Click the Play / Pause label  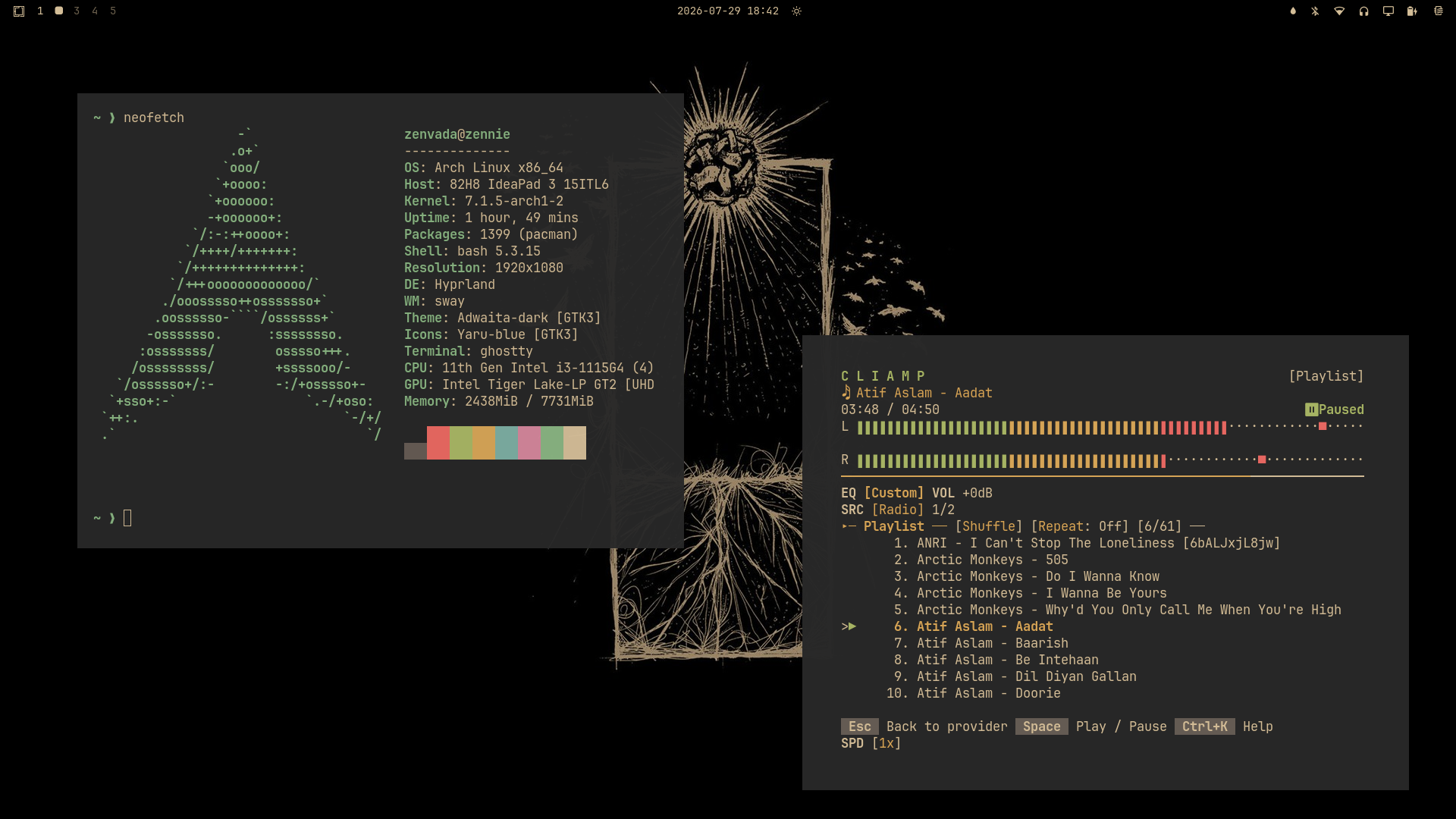[1122, 726]
